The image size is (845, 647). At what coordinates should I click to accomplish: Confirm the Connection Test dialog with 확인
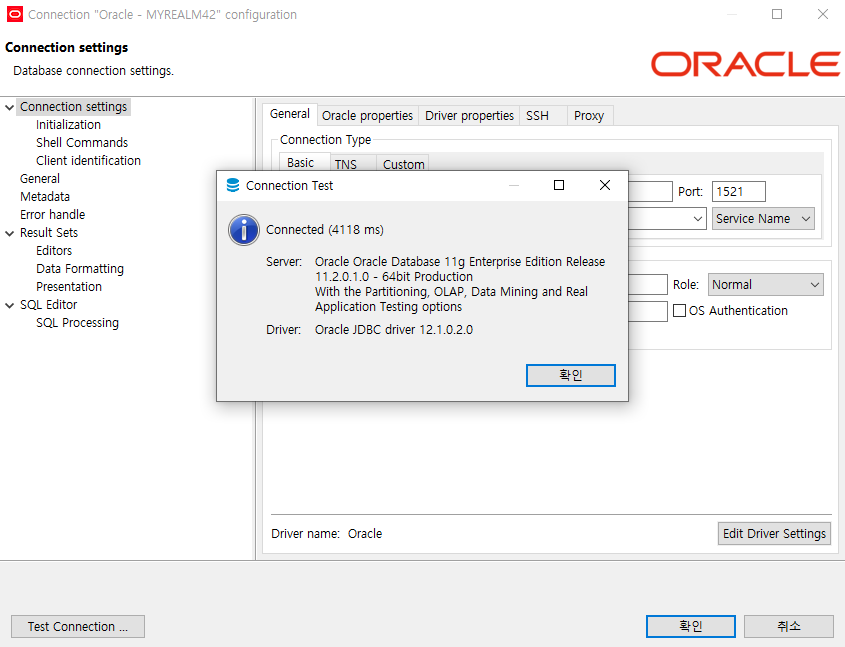coord(571,375)
